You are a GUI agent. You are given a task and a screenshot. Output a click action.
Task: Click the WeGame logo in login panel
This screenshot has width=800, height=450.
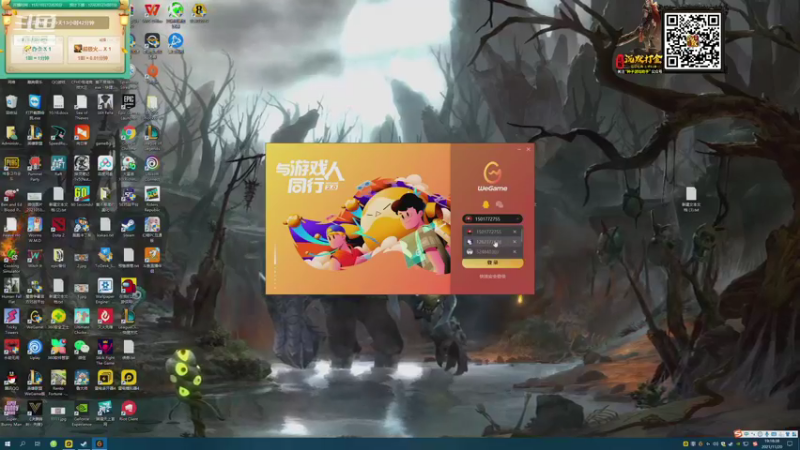492,176
